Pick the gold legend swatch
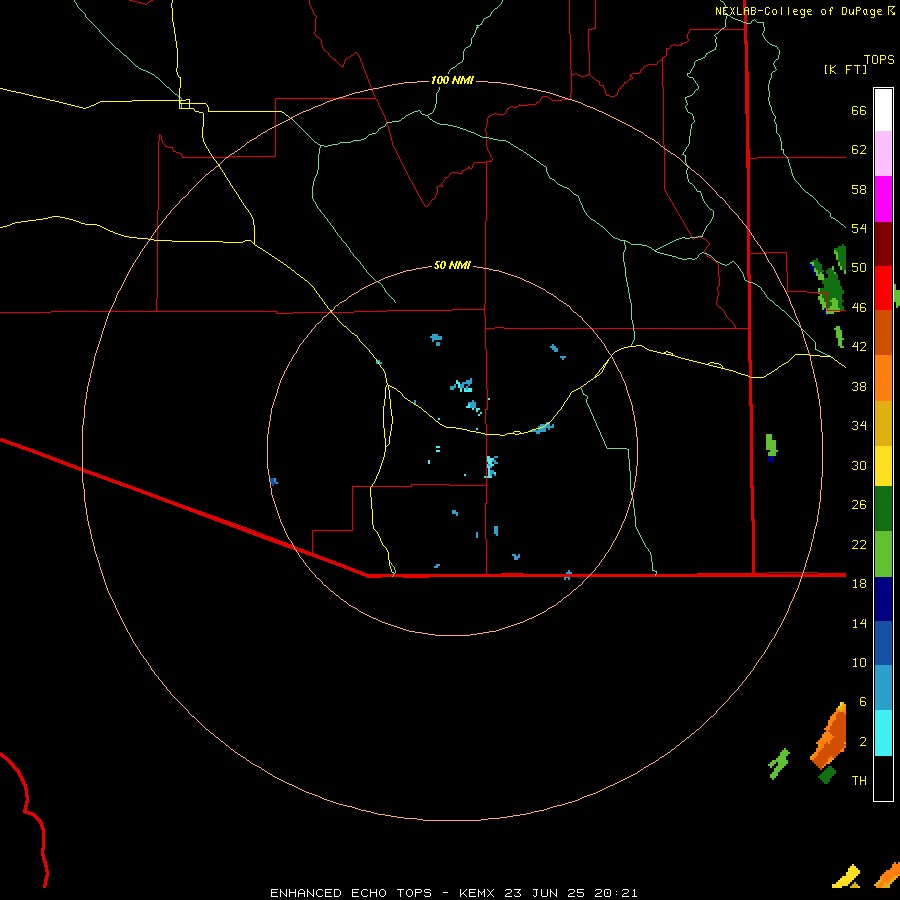This screenshot has height=900, width=900. (883, 424)
